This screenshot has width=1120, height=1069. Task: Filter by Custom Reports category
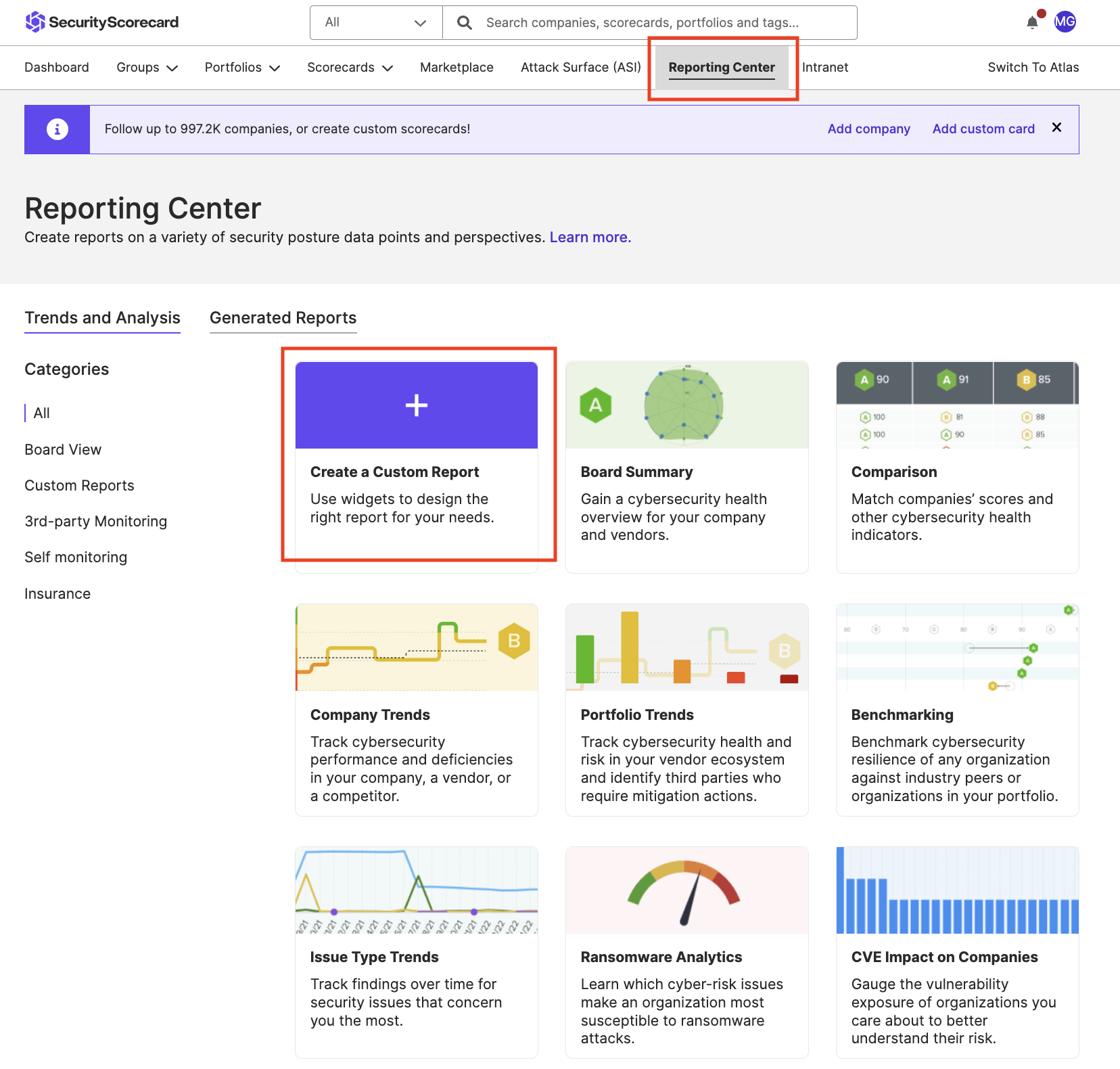(x=79, y=486)
